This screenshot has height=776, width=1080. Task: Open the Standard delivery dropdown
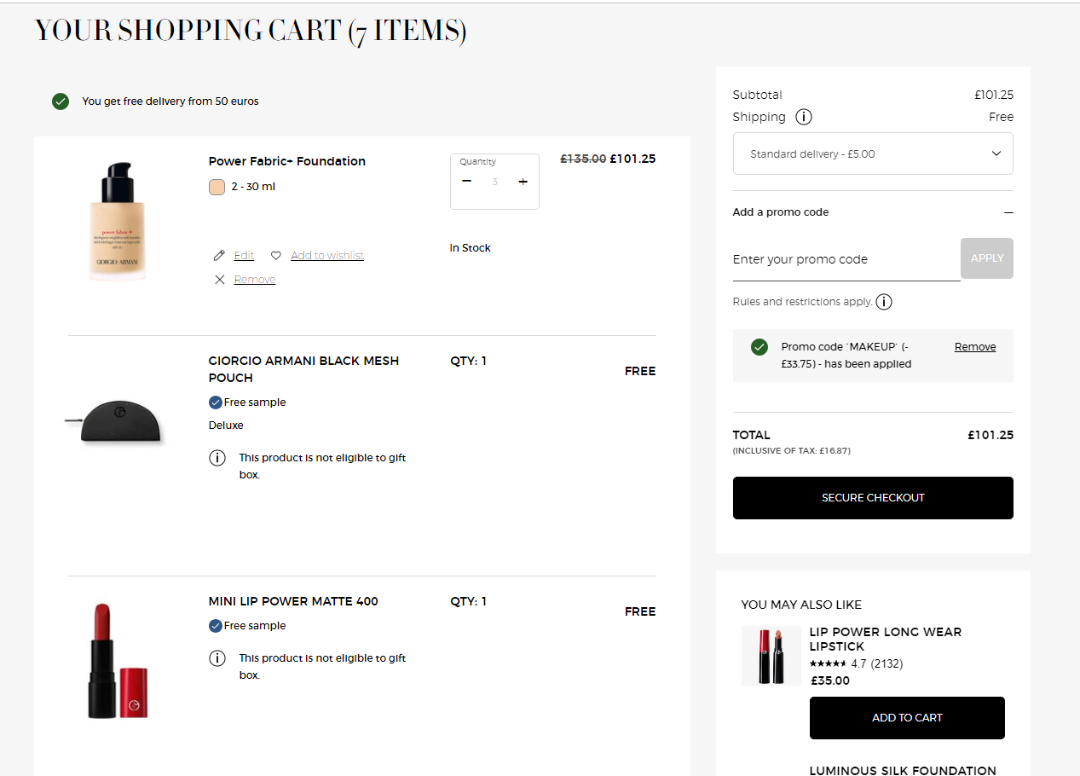(x=872, y=154)
